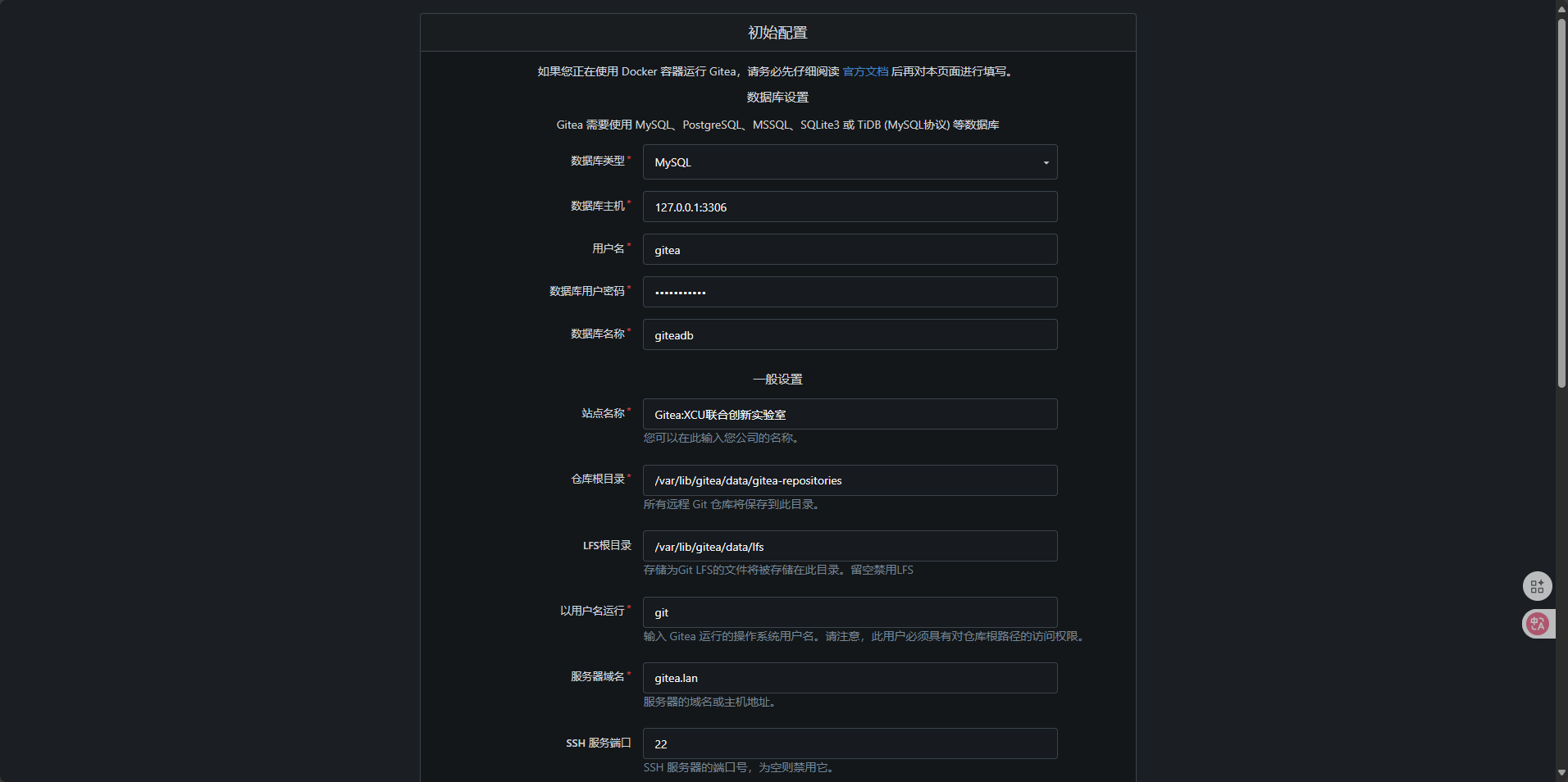This screenshot has width=1568, height=782.
Task: Click the 数据库用户密码 password field
Action: (x=850, y=292)
